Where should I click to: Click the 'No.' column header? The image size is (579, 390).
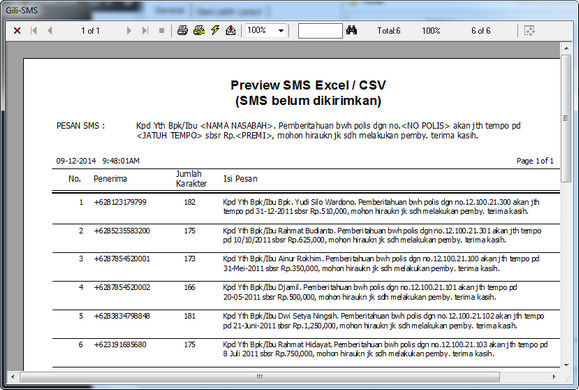pos(75,179)
